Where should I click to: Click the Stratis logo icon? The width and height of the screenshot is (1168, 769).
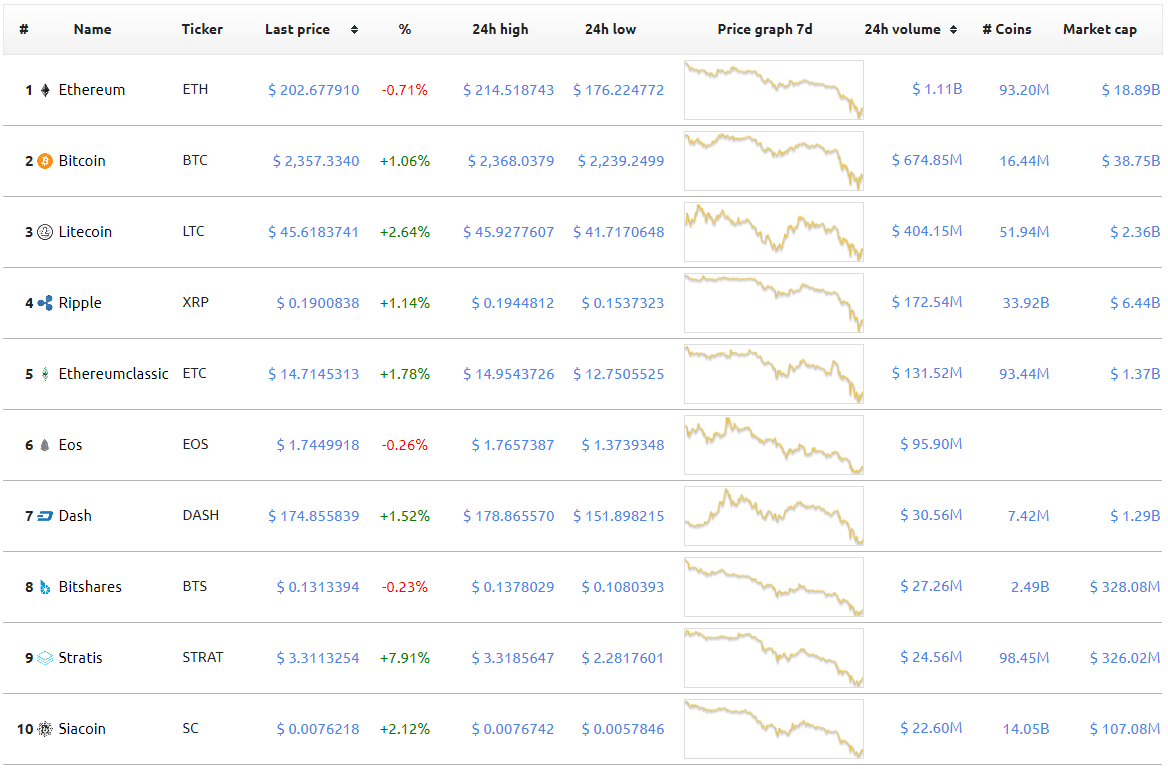[45, 658]
